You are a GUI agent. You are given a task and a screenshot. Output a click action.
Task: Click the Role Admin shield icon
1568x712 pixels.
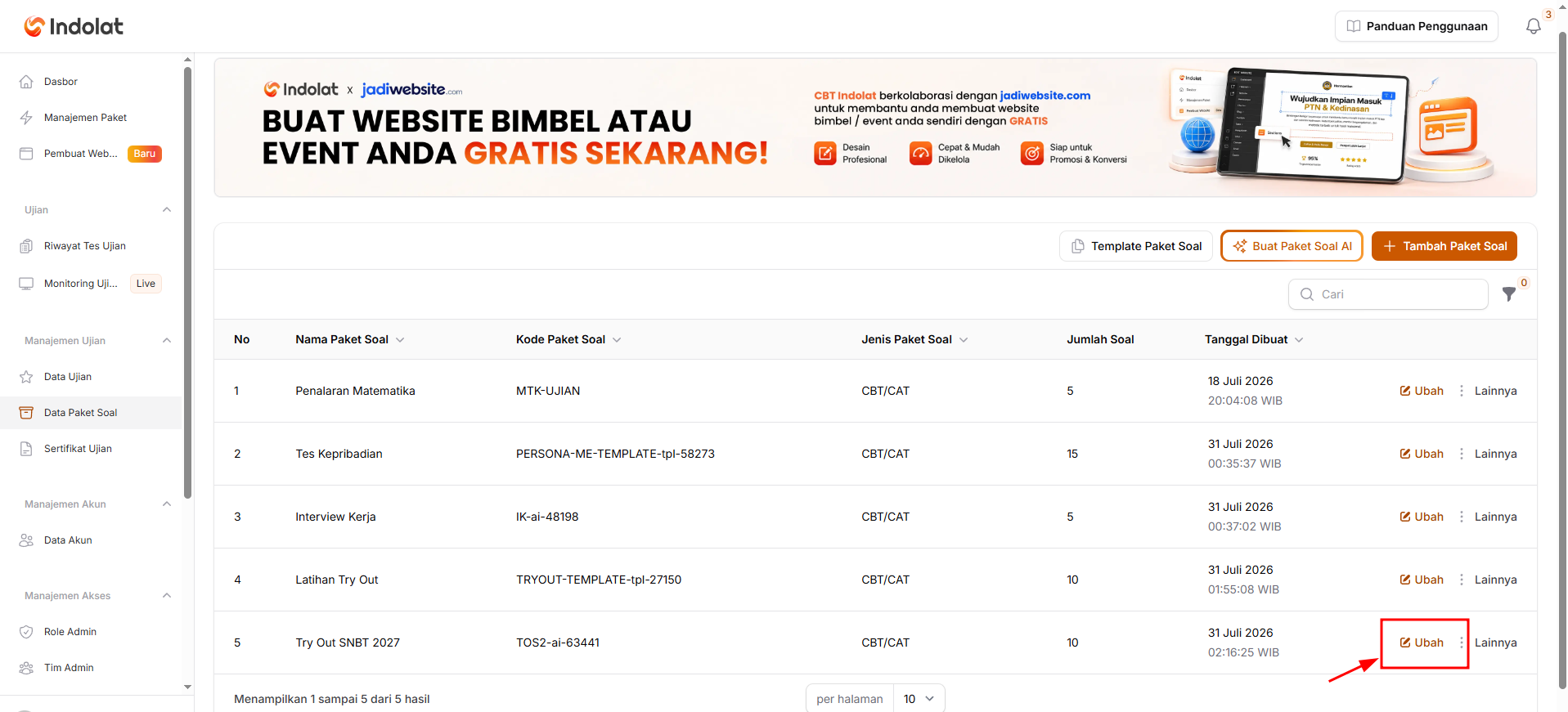point(26,632)
